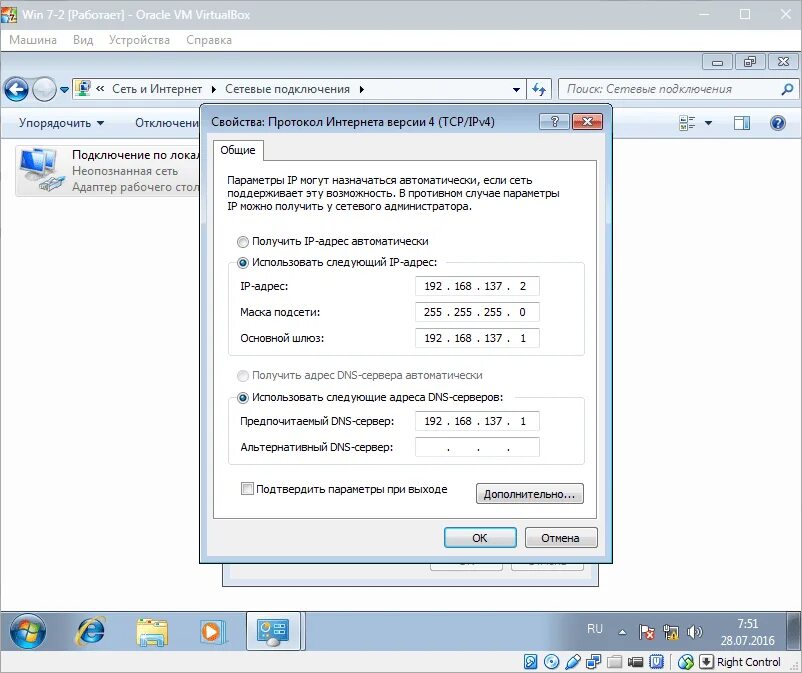Click Маска подсети field
The height and width of the screenshot is (673, 802).
pos(477,312)
